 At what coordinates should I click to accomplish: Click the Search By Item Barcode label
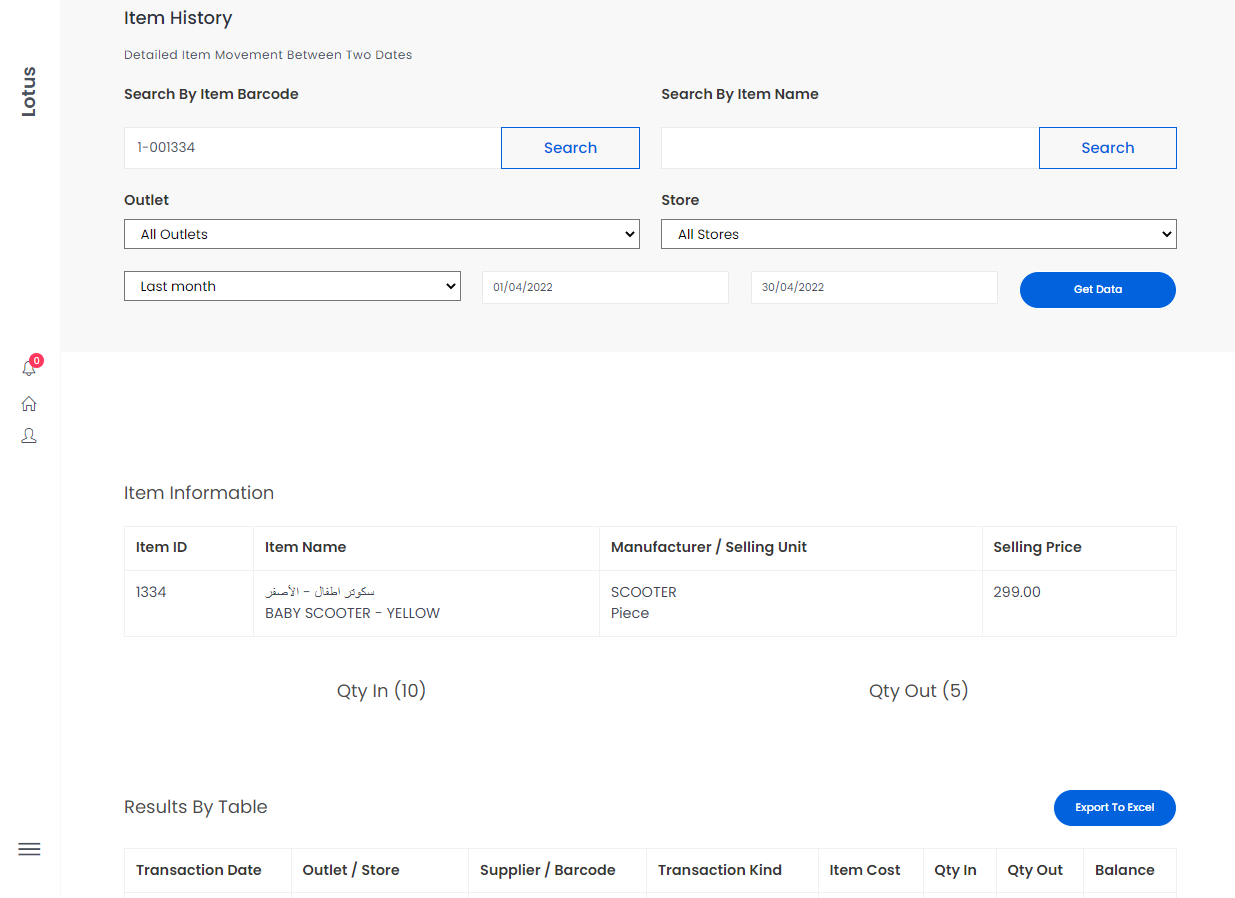(211, 94)
